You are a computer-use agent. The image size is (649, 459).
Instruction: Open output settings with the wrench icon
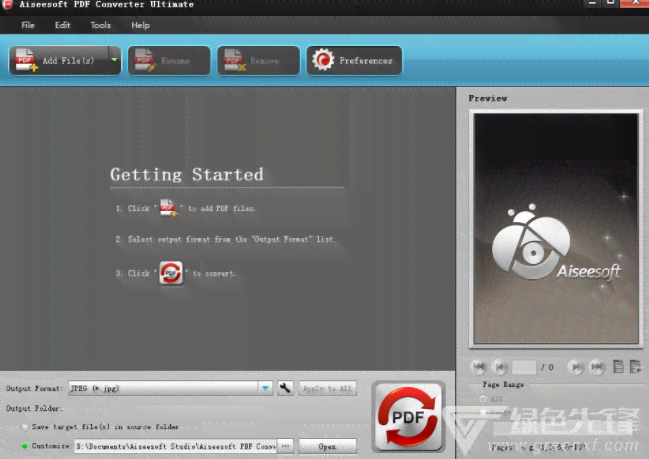click(285, 388)
